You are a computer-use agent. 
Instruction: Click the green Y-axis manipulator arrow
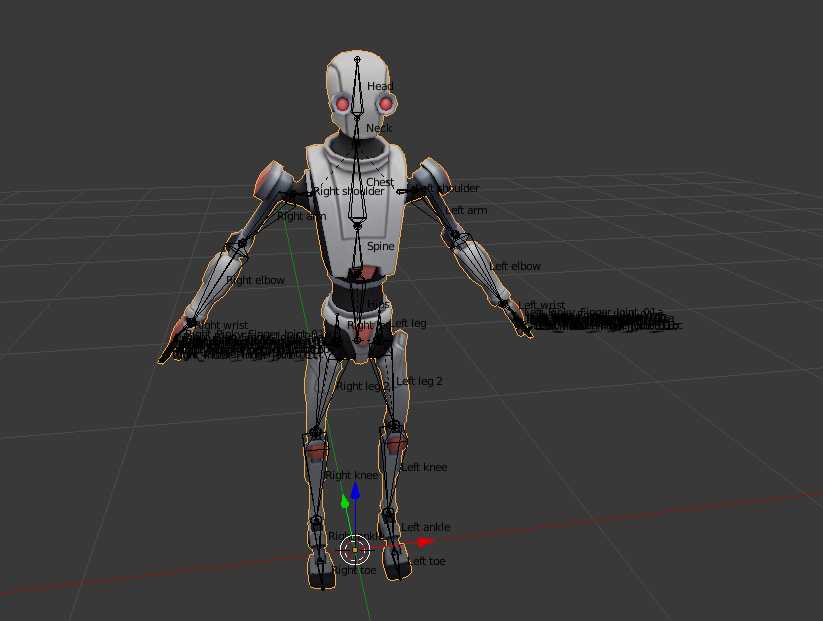coord(346,501)
